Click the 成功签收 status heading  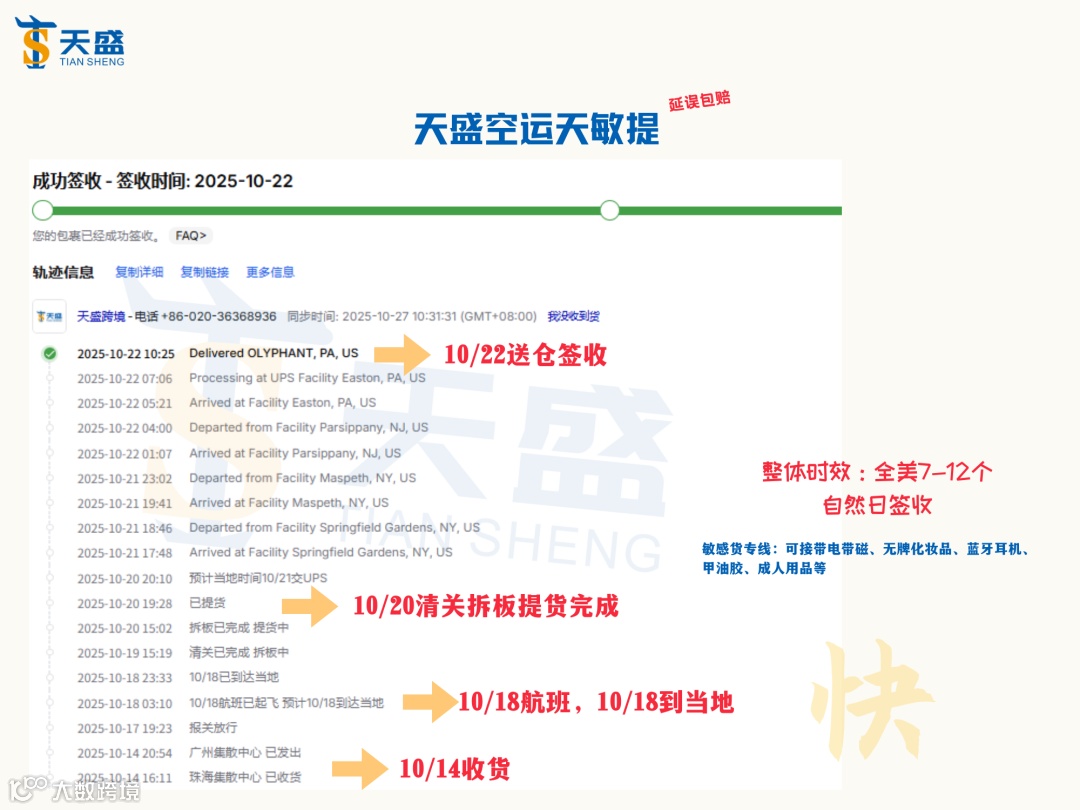(163, 181)
